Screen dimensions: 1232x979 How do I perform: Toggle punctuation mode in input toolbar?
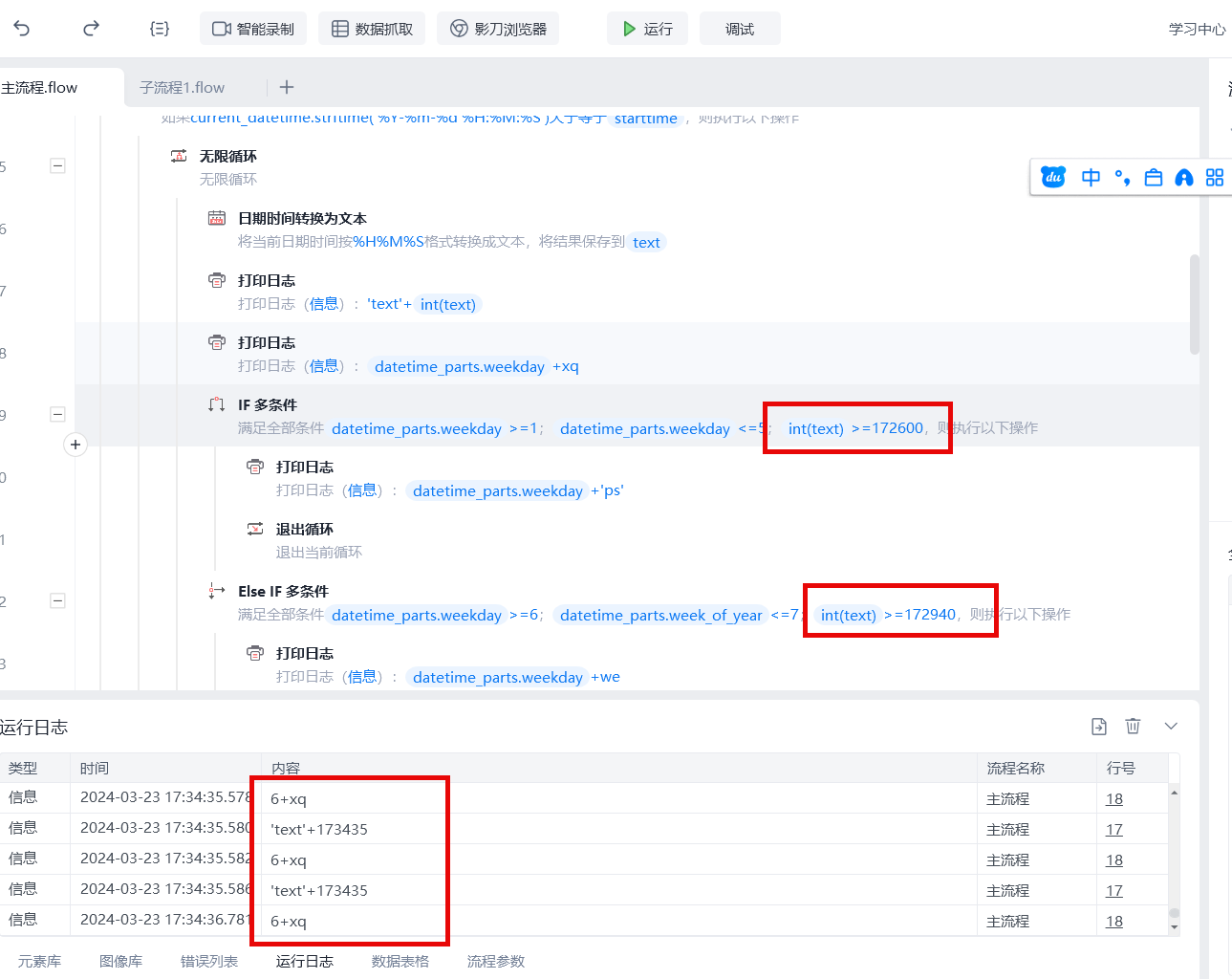click(x=1122, y=178)
